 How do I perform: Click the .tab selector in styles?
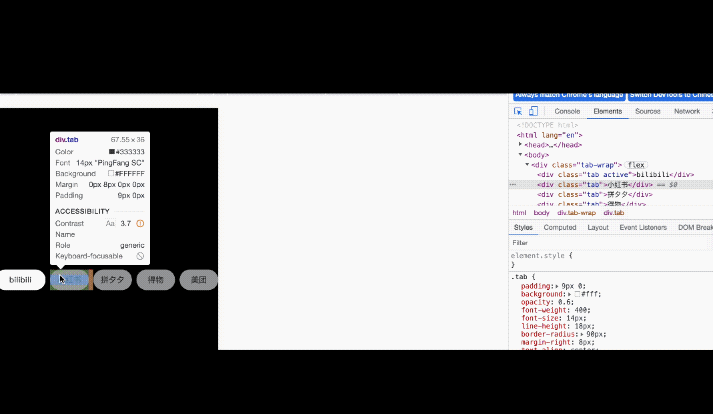[x=519, y=277]
